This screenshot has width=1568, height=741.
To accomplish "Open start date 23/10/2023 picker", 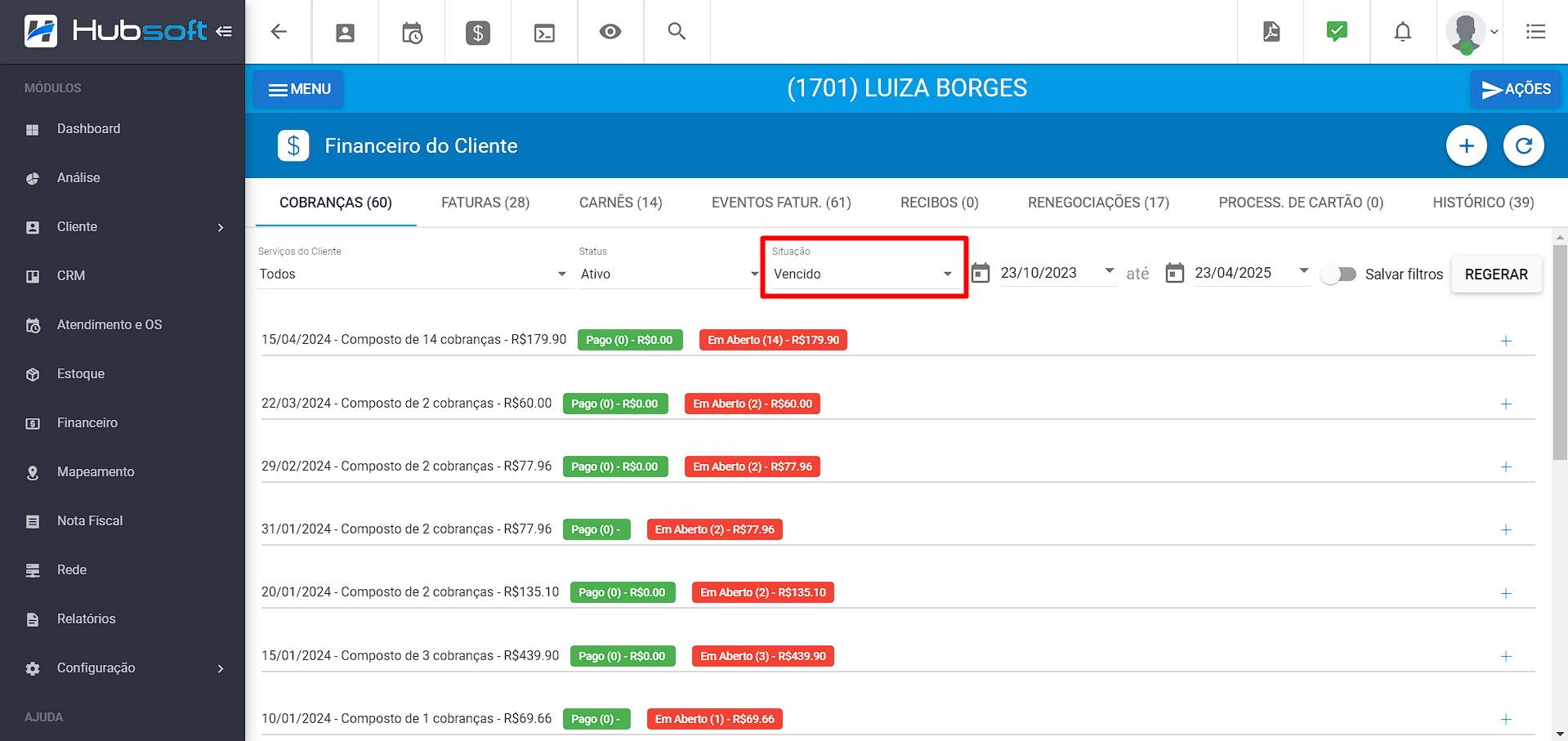I will coord(1058,273).
